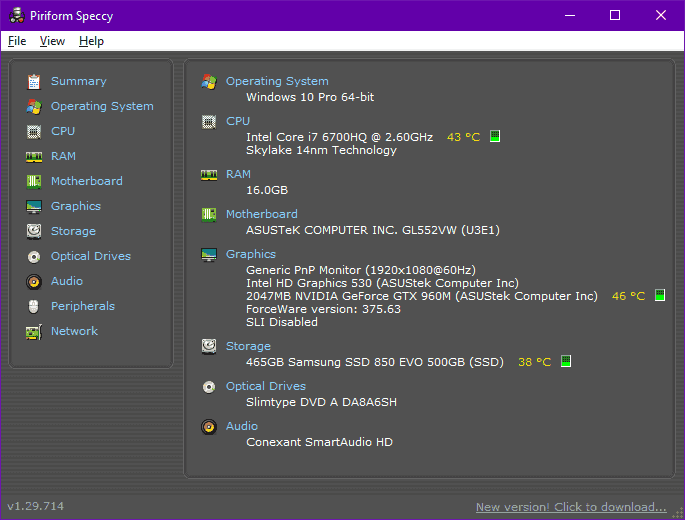Click the Motherboard icon in sidebar
The image size is (685, 520).
34,181
